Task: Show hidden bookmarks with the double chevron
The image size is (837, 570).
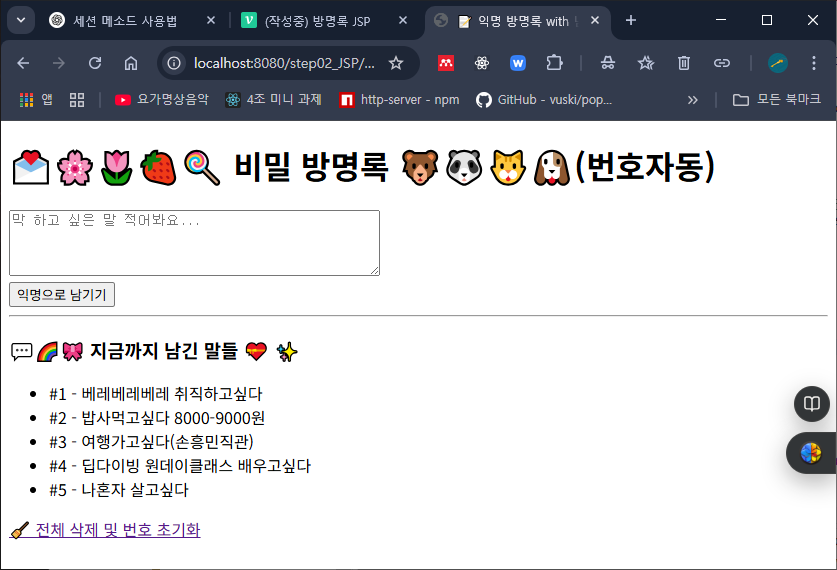Action: (x=692, y=100)
